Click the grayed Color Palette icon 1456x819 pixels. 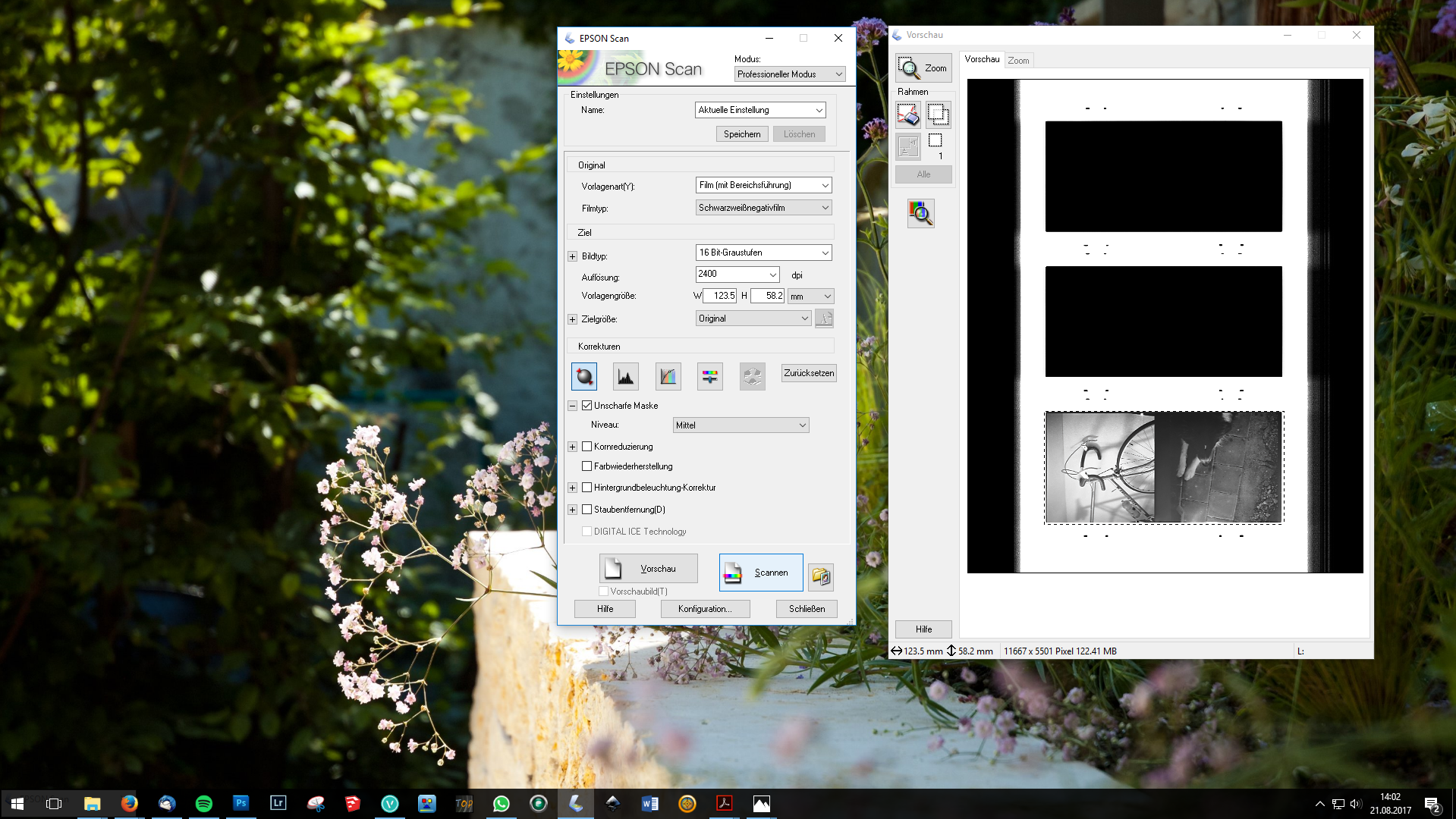click(x=753, y=376)
